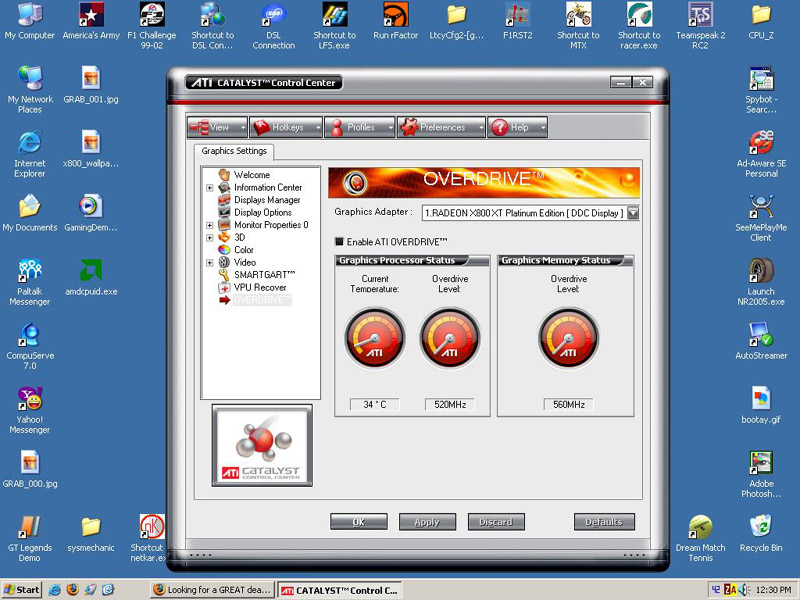Open the Profiles dropdown menu

tap(360, 127)
